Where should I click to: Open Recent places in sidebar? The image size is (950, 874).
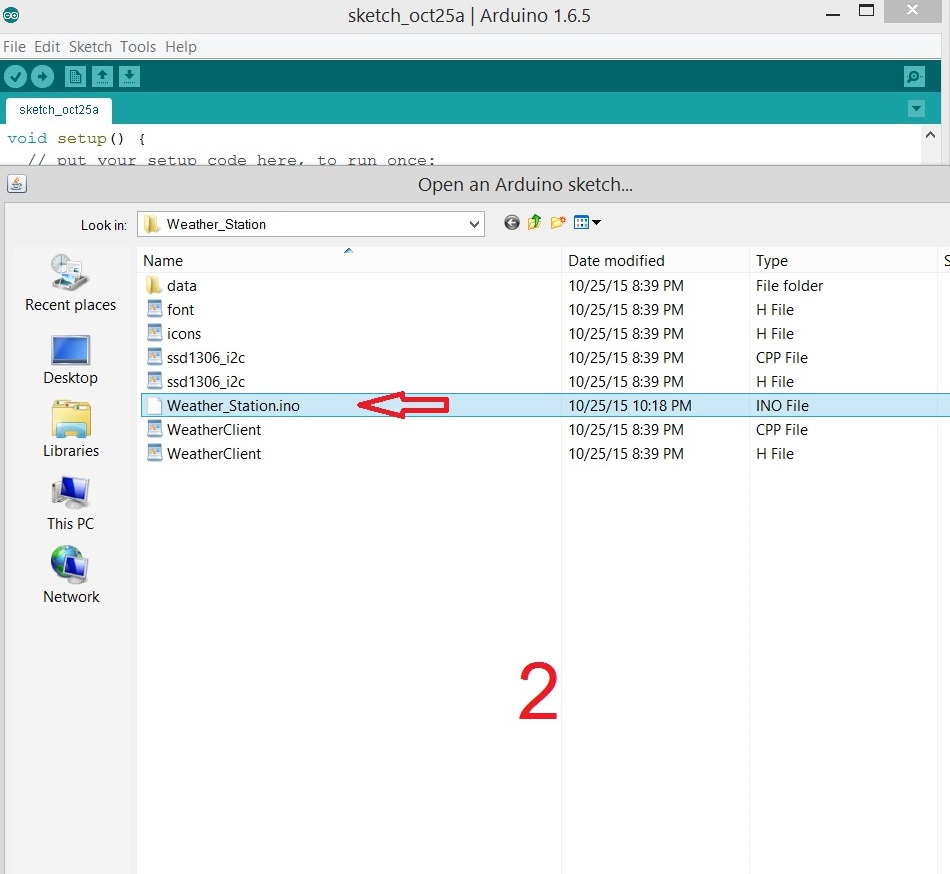(x=70, y=283)
